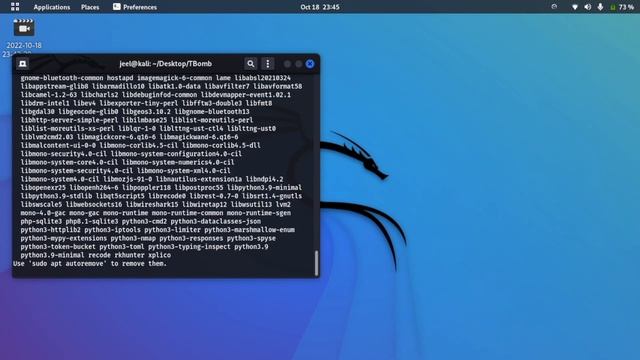Click 'liblvm2cmd2.03' in terminal output
Image resolution: width=640 pixels, height=360 pixels.
pyautogui.click(x=47, y=137)
